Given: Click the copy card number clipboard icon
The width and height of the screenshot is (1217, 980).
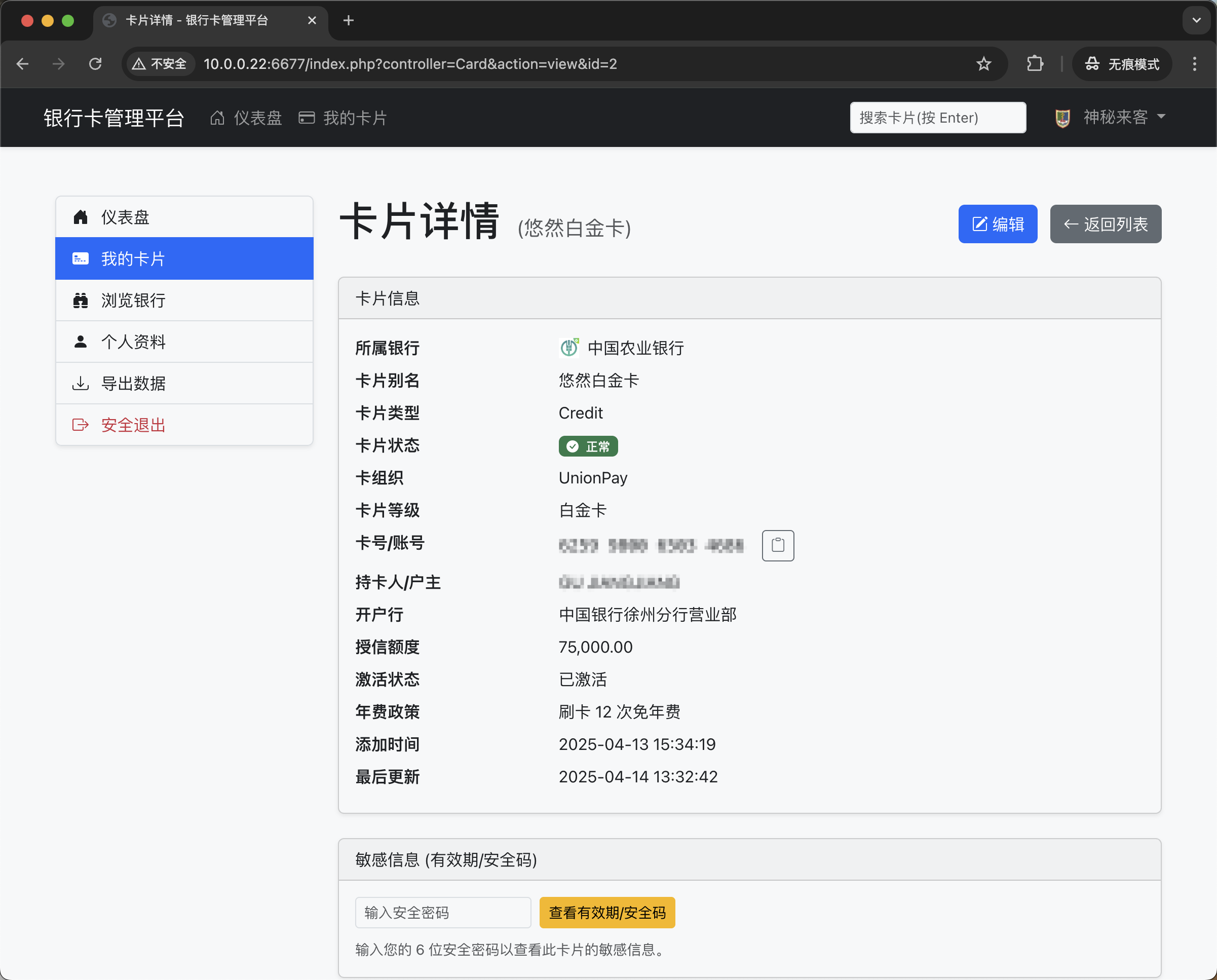Looking at the screenshot, I should (778, 545).
